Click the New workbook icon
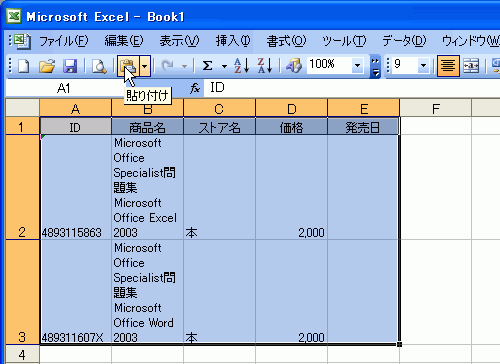The width and height of the screenshot is (500, 364). tap(23, 66)
